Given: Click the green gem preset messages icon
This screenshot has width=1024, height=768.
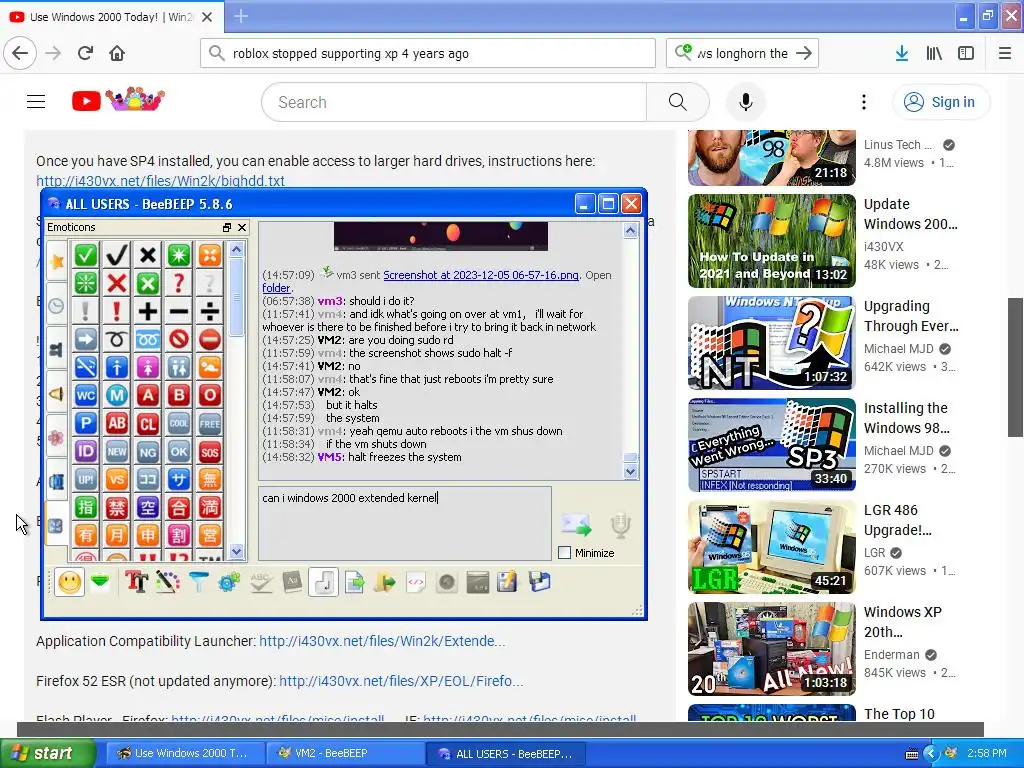Looking at the screenshot, I should pyautogui.click(x=100, y=582).
